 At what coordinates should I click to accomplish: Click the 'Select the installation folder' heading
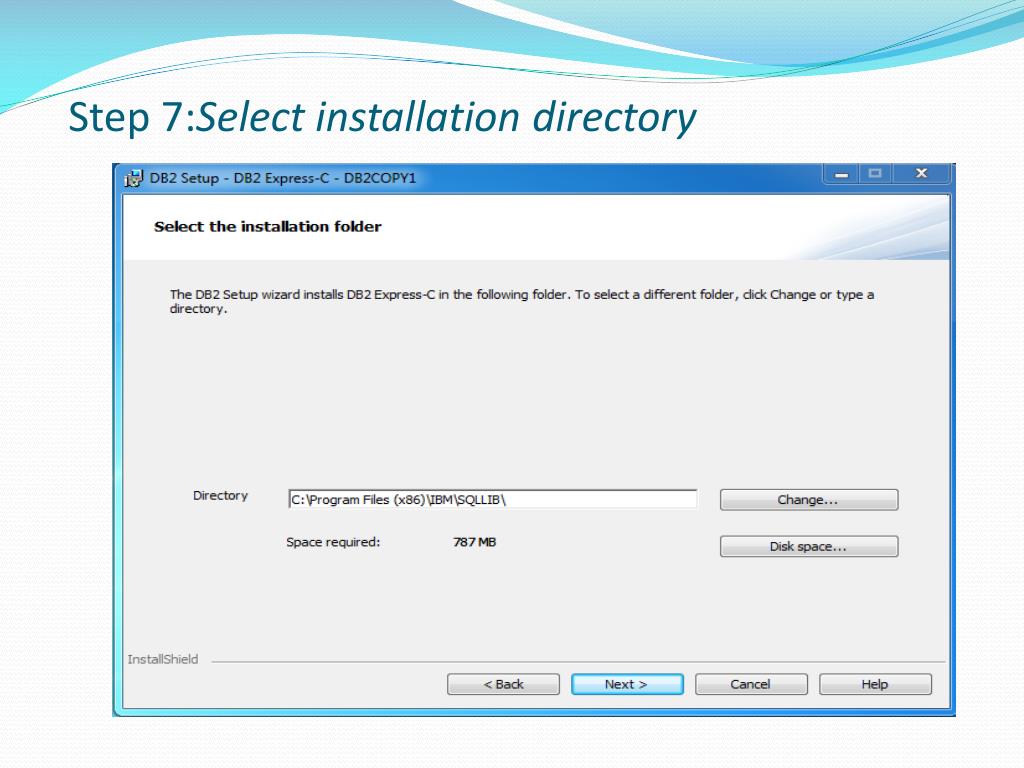click(268, 227)
